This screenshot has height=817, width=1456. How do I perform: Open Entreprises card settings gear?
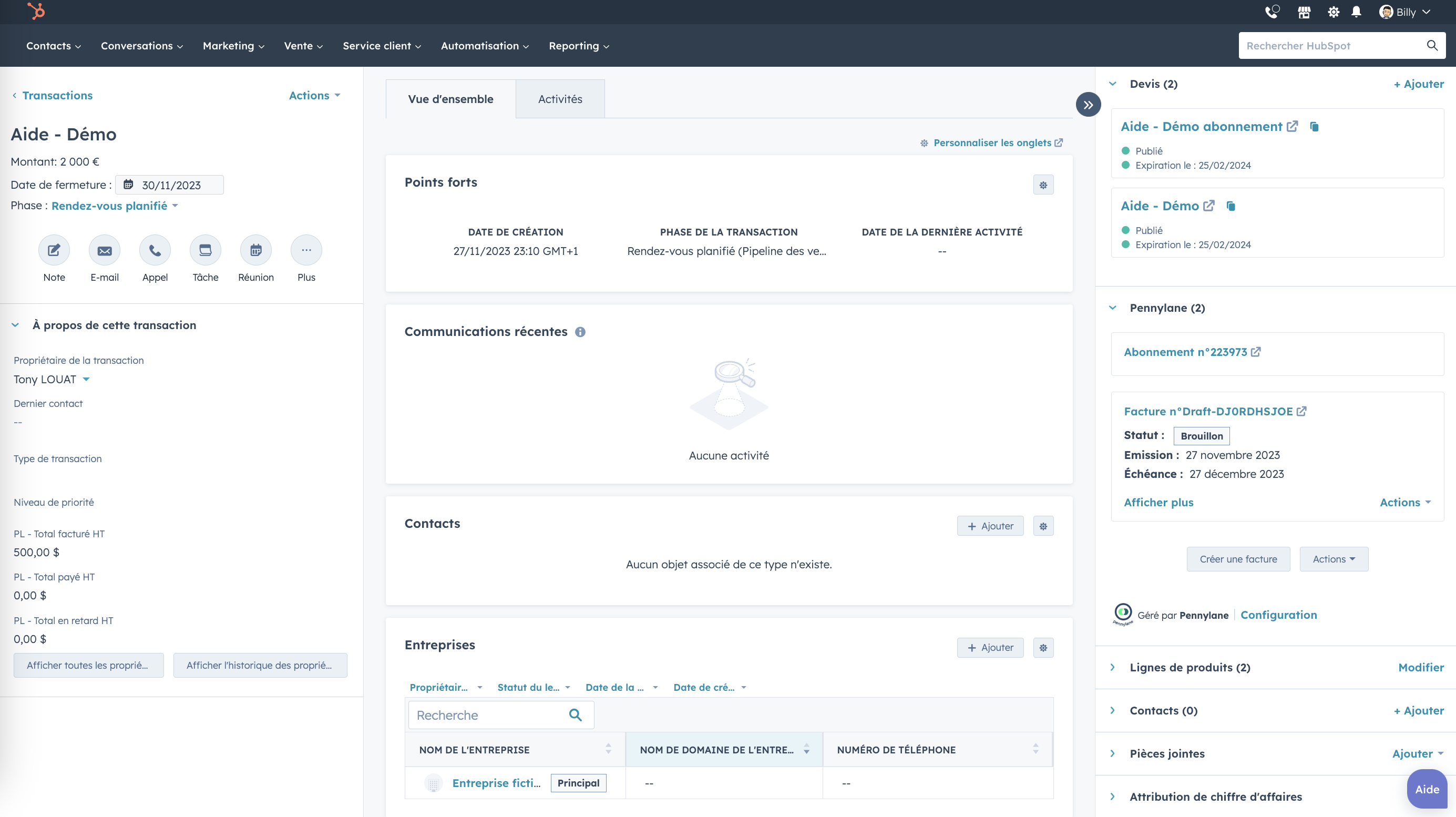1043,647
